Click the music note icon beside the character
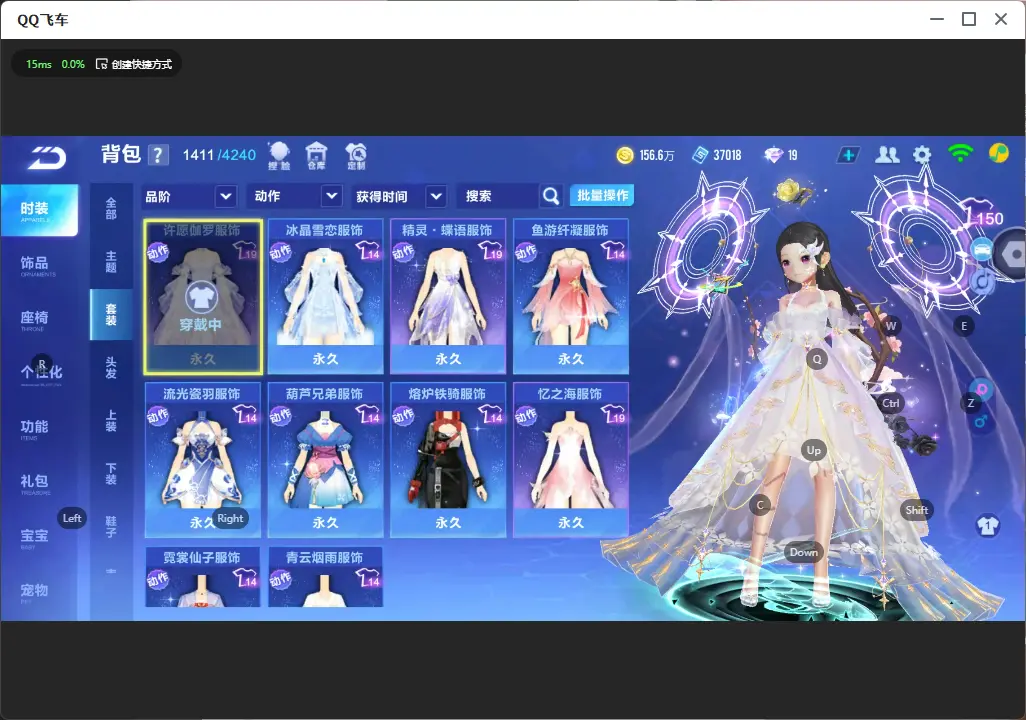 click(x=982, y=282)
